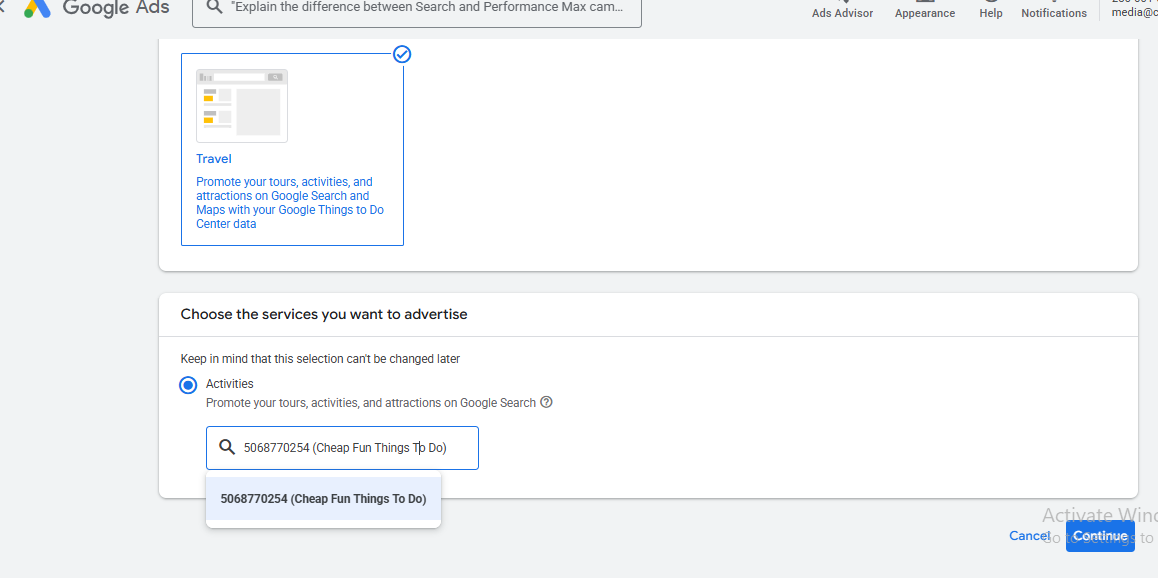Viewport: 1158px width, 578px height.
Task: Click the Travel card heading text
Action: [213, 159]
